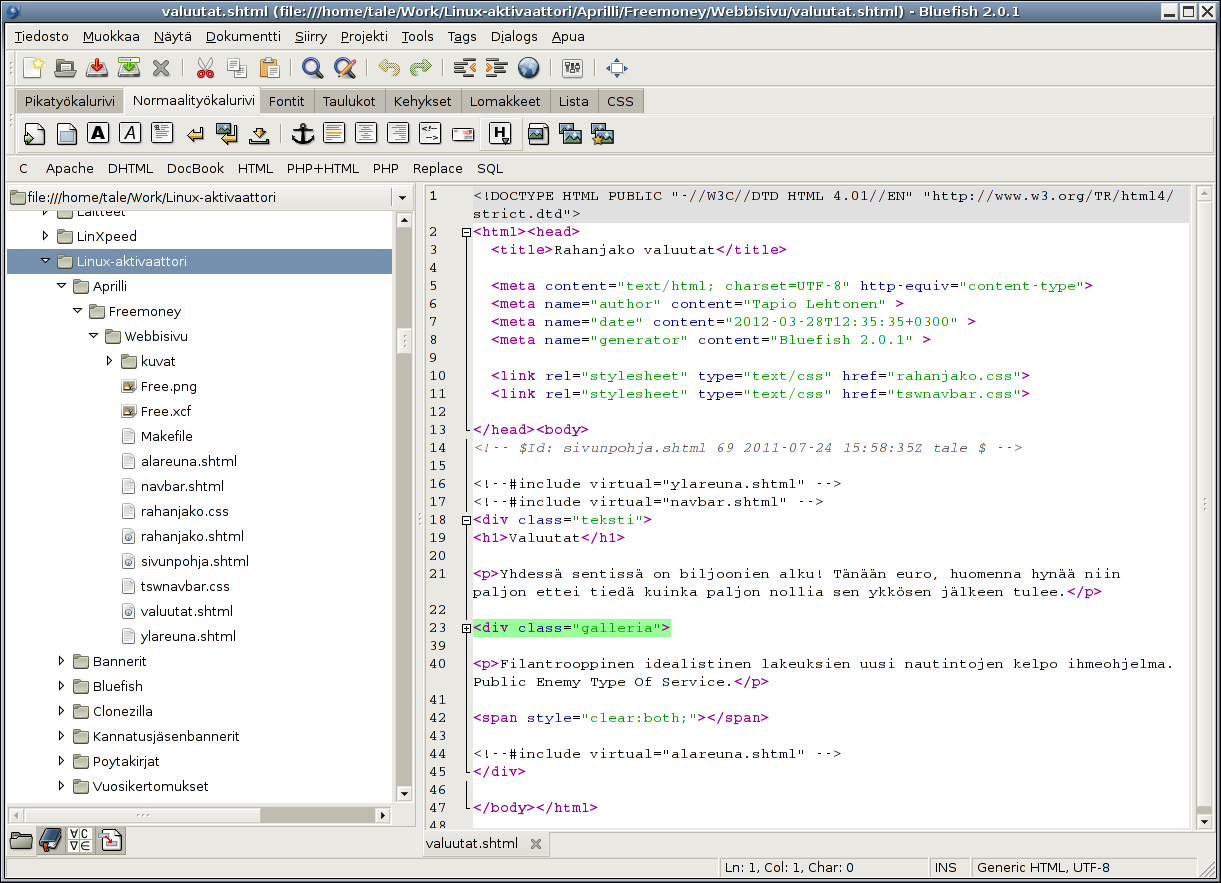The image size is (1221, 883).
Task: Open the Projekti menu
Action: point(364,36)
